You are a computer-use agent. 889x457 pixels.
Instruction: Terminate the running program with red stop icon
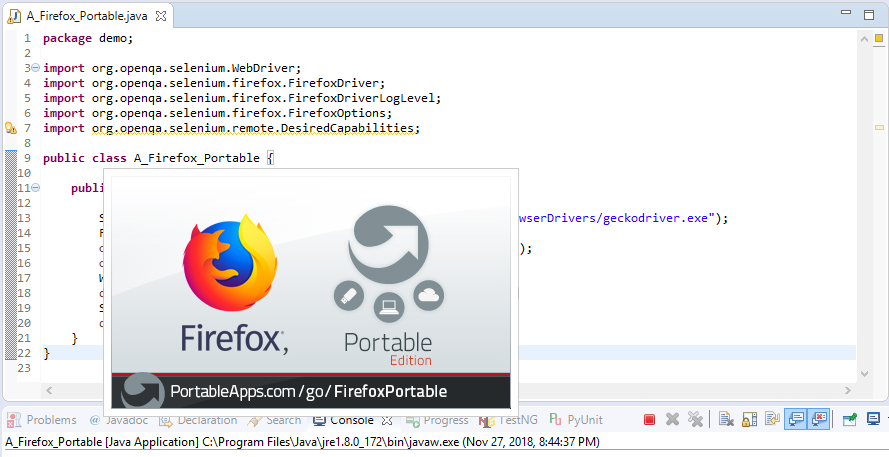(649, 420)
